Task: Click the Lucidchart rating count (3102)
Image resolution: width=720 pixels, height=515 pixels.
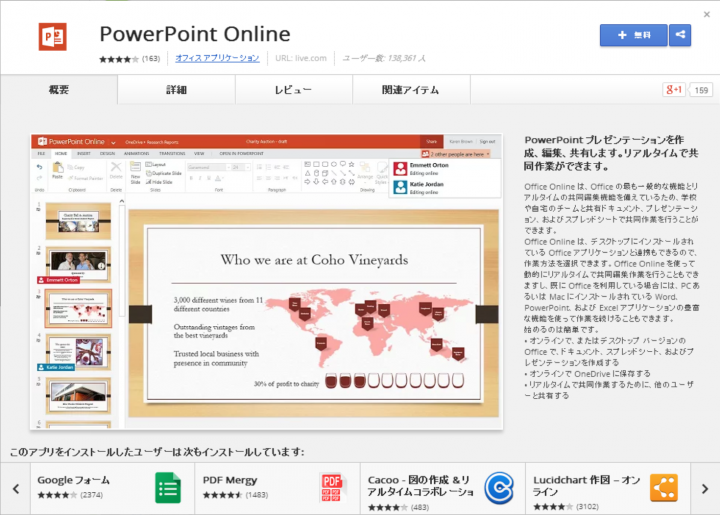Action: [x=587, y=507]
